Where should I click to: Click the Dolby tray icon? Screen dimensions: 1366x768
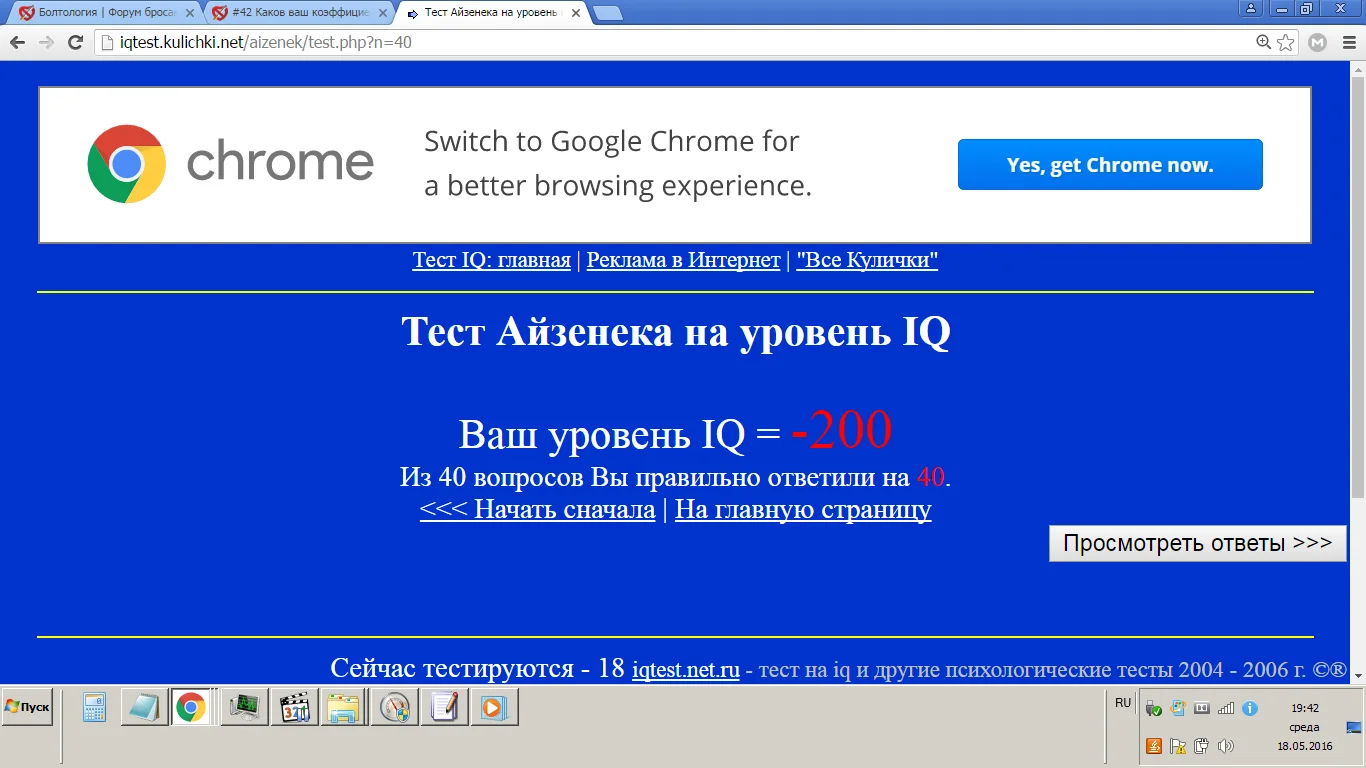point(1202,708)
